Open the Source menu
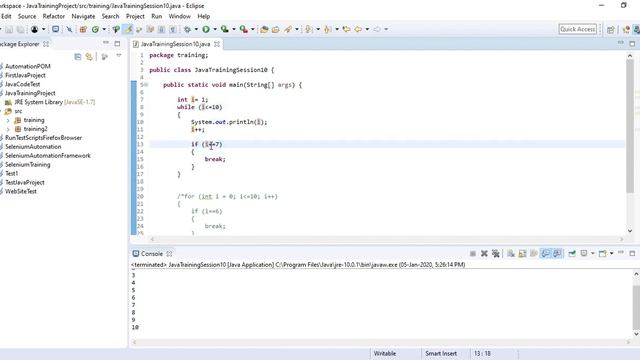640x360 pixels. (27, 16)
